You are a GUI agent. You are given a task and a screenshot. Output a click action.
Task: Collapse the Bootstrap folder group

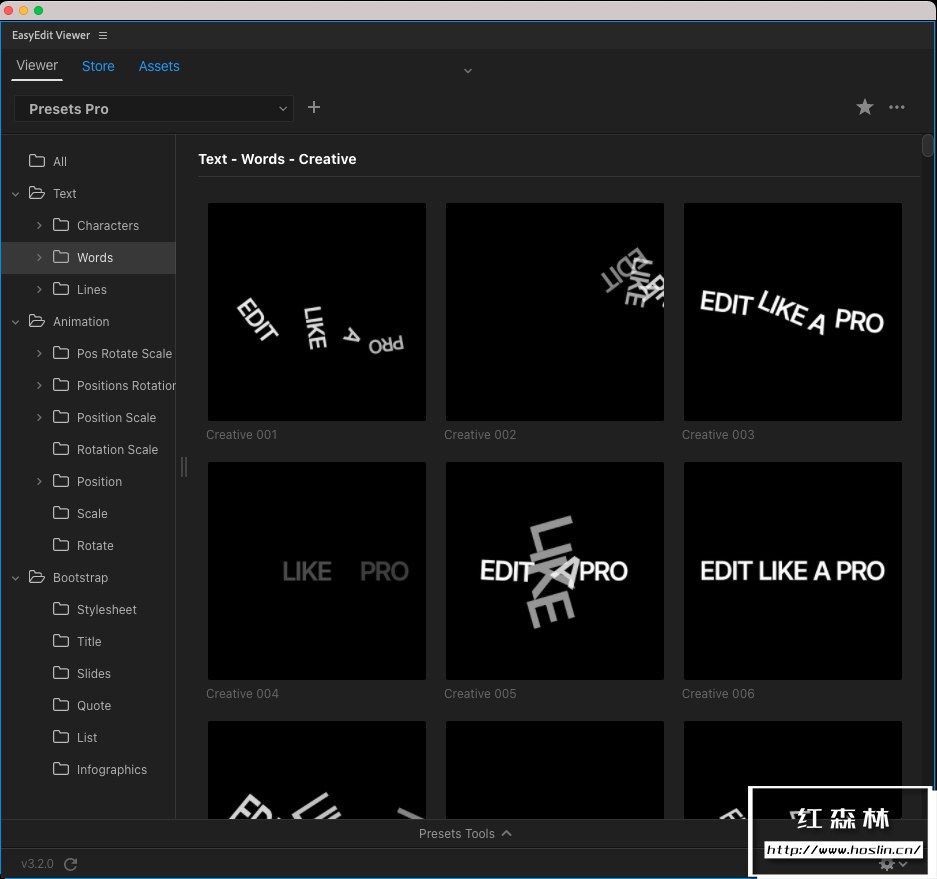pos(16,578)
